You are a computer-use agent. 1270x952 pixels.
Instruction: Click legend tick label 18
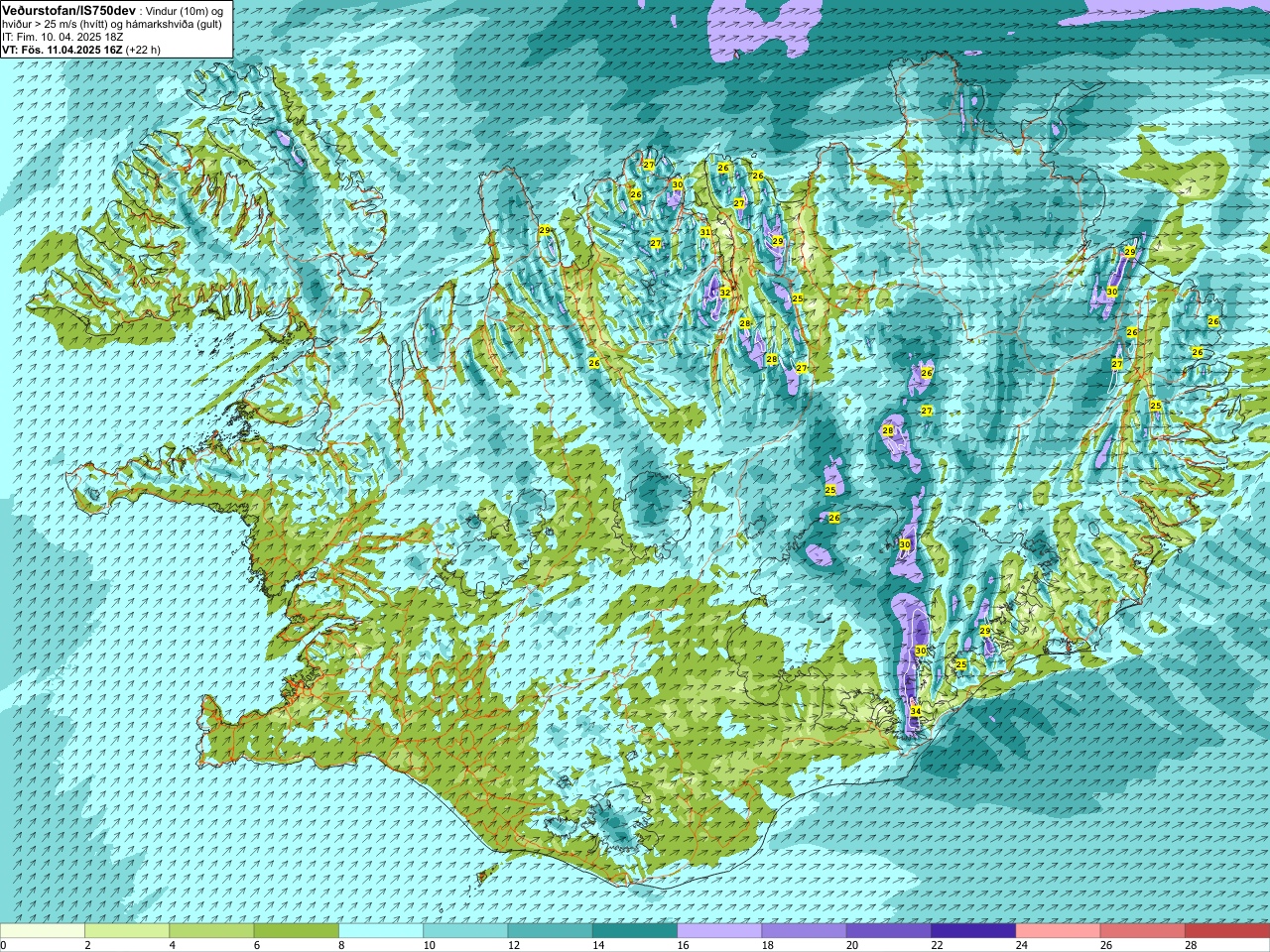pyautogui.click(x=767, y=946)
